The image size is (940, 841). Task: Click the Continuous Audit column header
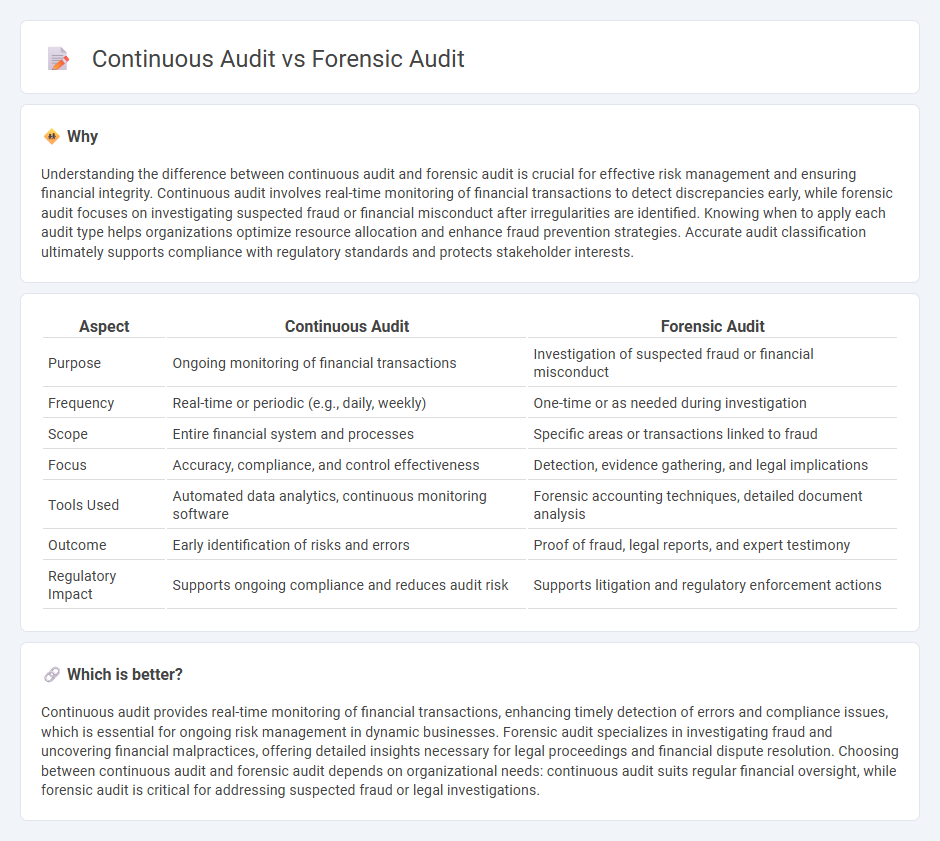pos(347,326)
